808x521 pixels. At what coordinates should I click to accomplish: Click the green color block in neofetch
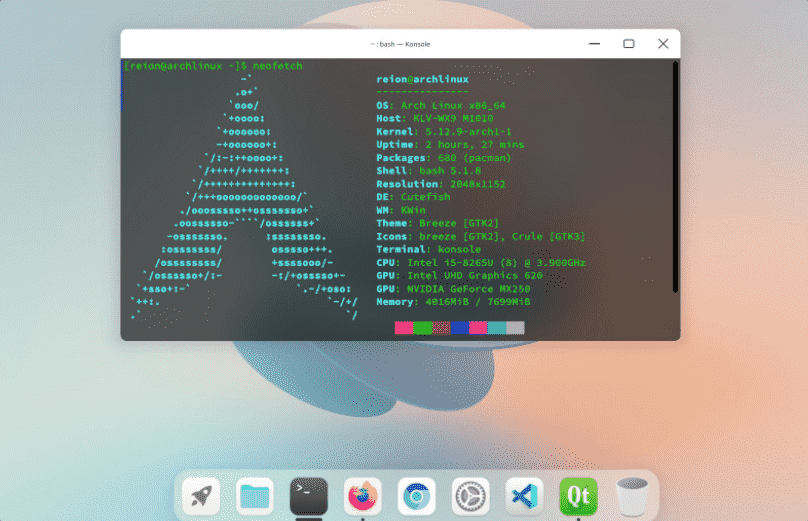click(423, 328)
